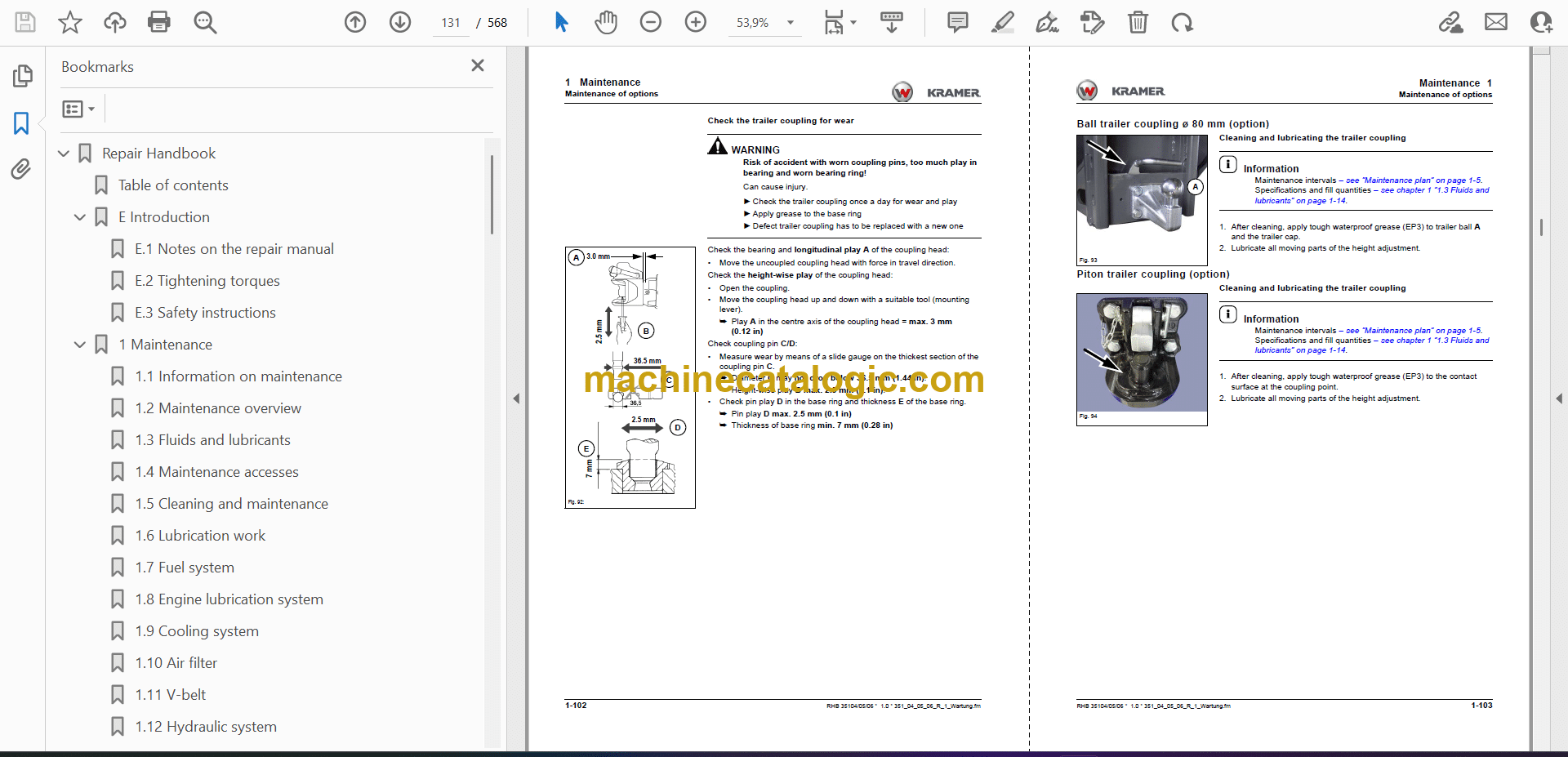Go to next page using down arrow

400,22
